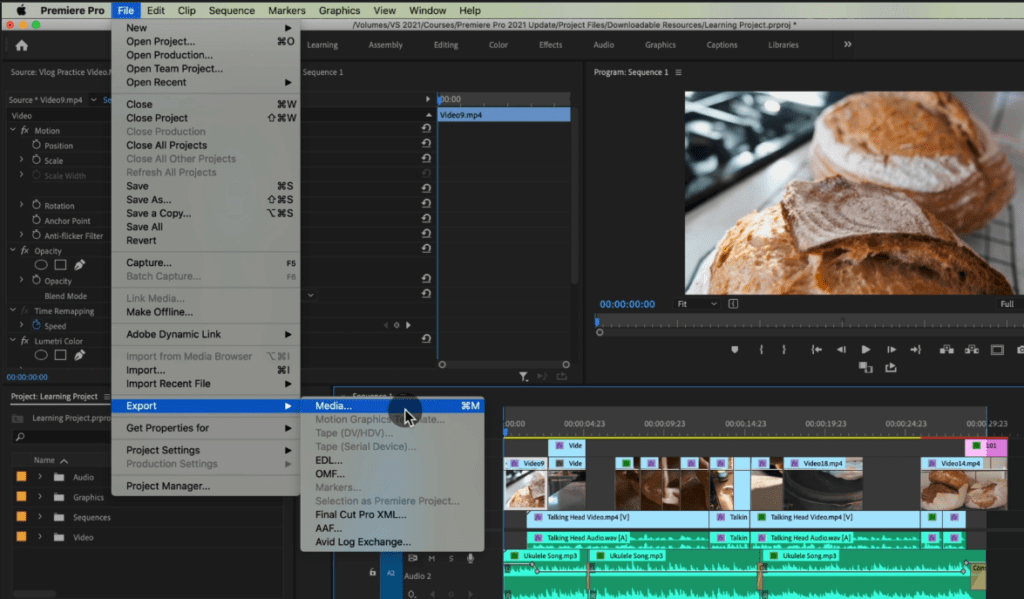Image resolution: width=1024 pixels, height=599 pixels.
Task: Click the Program monitor playhead scrubber
Action: click(597, 321)
